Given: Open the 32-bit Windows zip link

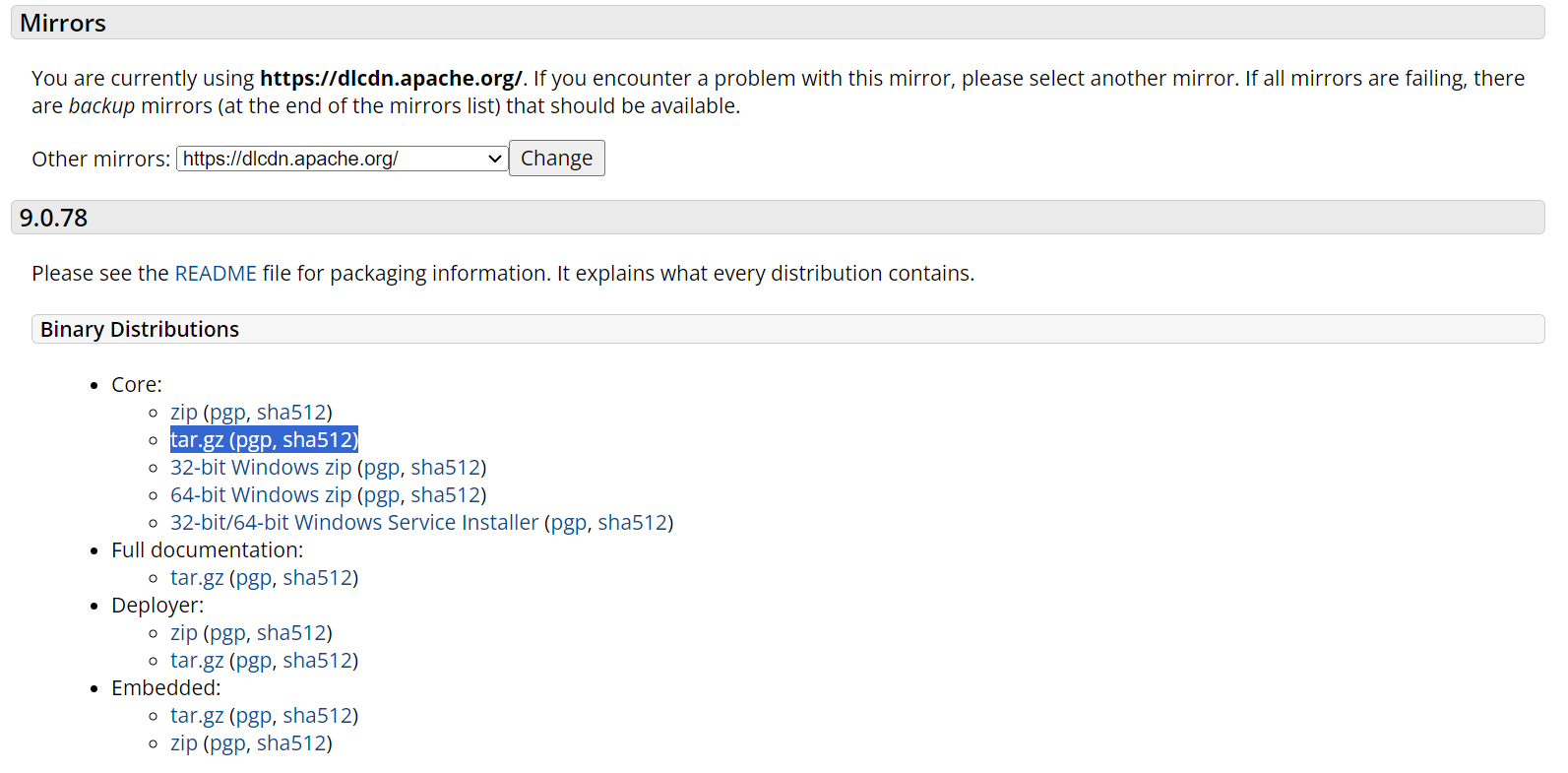Looking at the screenshot, I should [x=261, y=468].
